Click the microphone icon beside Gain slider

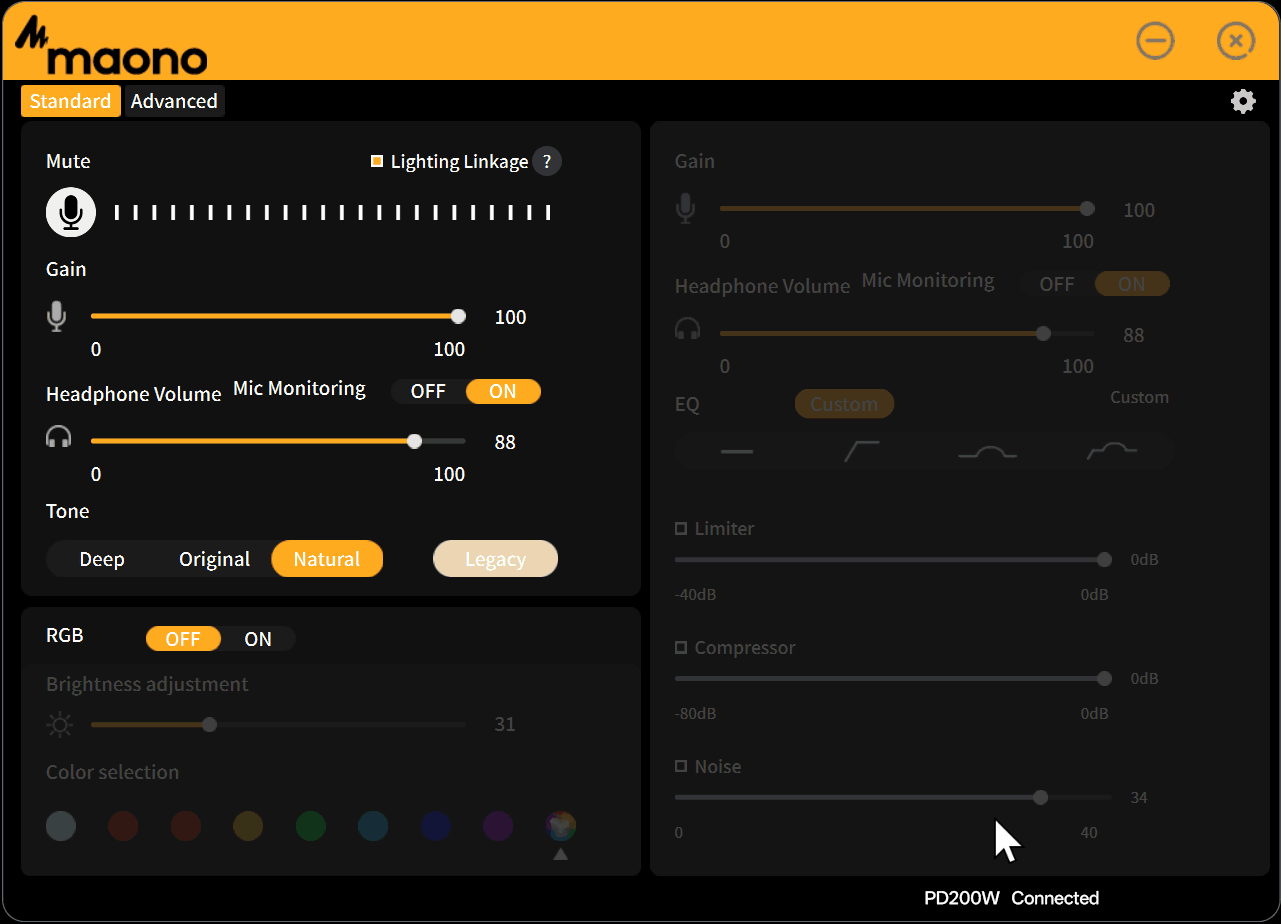[x=57, y=317]
